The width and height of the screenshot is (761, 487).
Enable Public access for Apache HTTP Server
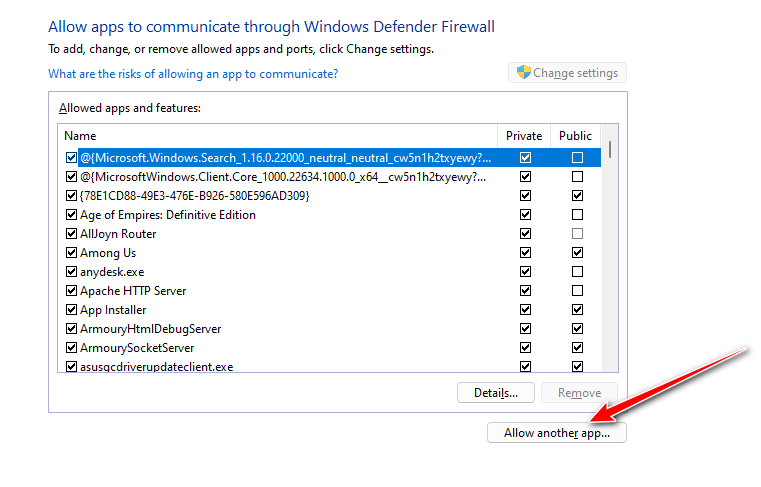(577, 291)
